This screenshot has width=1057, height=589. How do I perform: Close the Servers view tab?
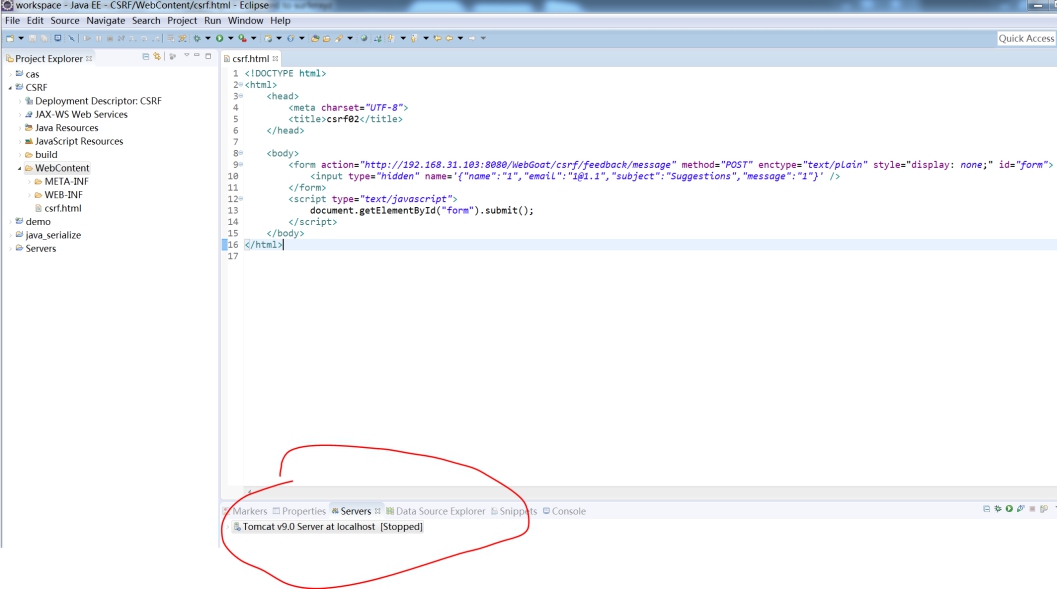pos(378,512)
